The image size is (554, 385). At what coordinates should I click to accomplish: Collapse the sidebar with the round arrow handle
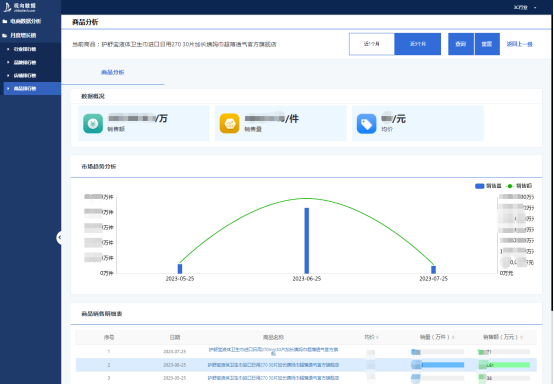(x=59, y=237)
